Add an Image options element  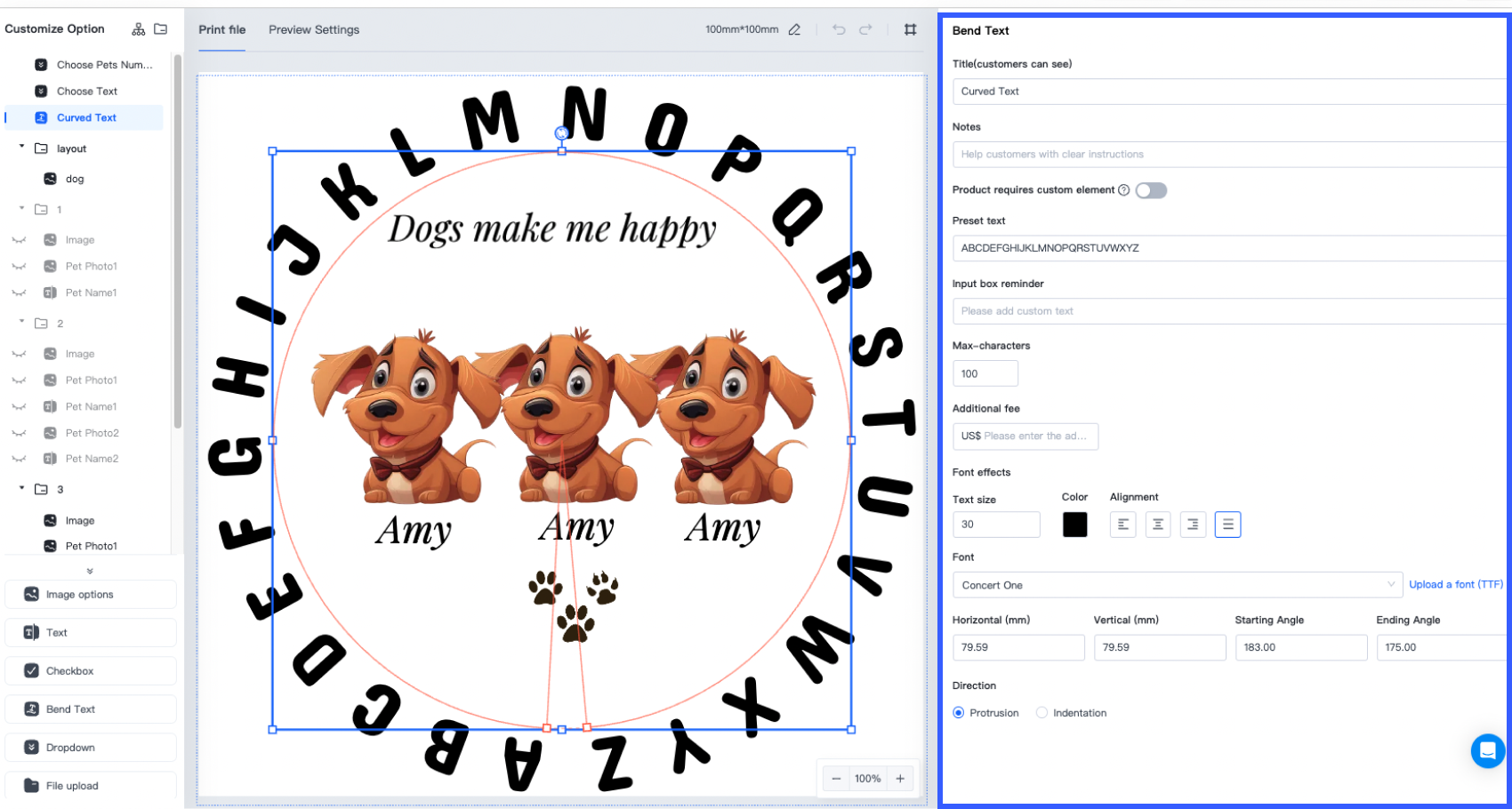tap(91, 595)
